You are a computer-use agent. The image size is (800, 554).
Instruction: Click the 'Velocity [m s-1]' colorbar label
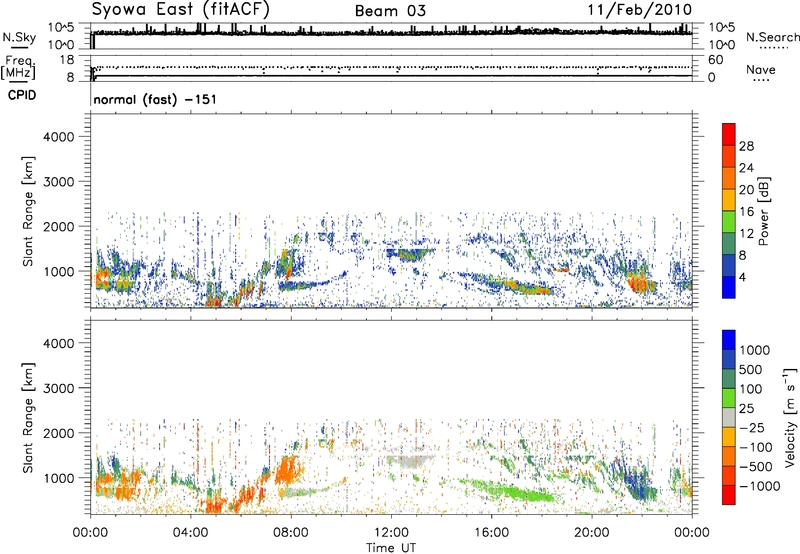(790, 417)
